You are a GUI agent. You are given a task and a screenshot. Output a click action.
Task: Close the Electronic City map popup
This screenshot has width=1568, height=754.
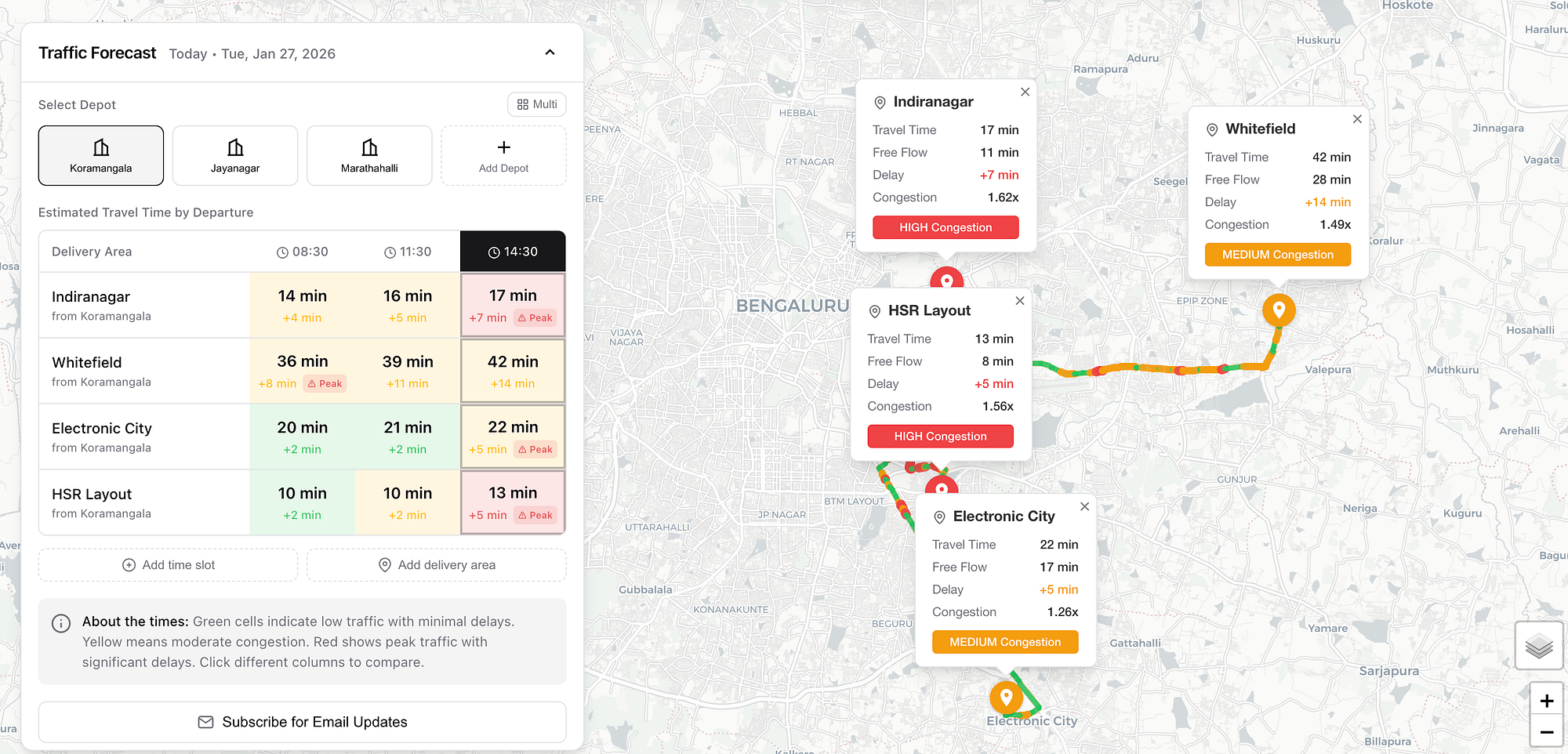1084,506
